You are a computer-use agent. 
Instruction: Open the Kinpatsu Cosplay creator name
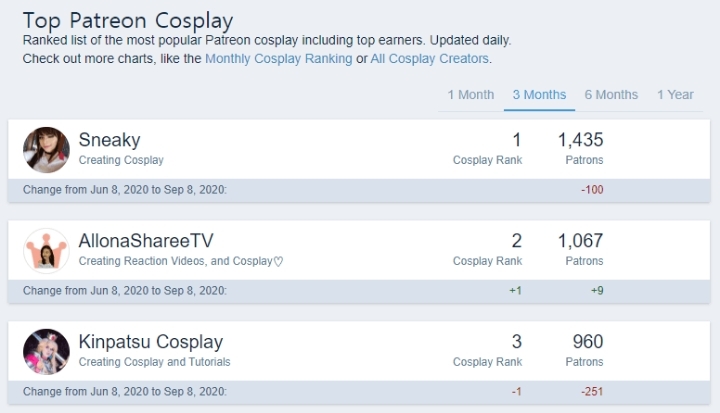(151, 342)
